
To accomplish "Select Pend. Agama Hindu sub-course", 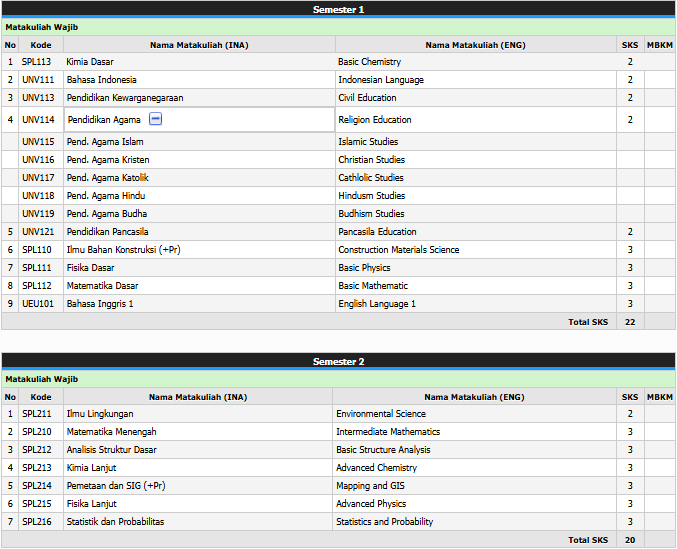I will (105, 196).
